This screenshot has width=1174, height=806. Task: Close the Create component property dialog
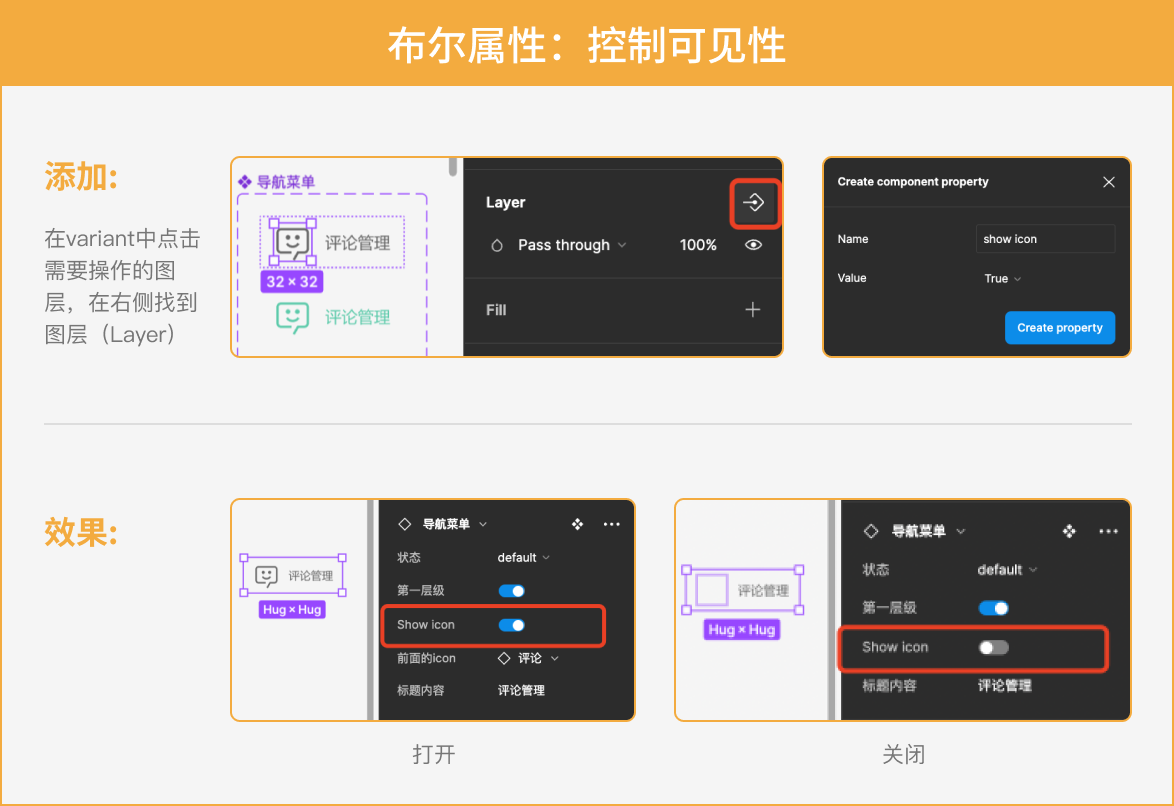[x=1109, y=182]
